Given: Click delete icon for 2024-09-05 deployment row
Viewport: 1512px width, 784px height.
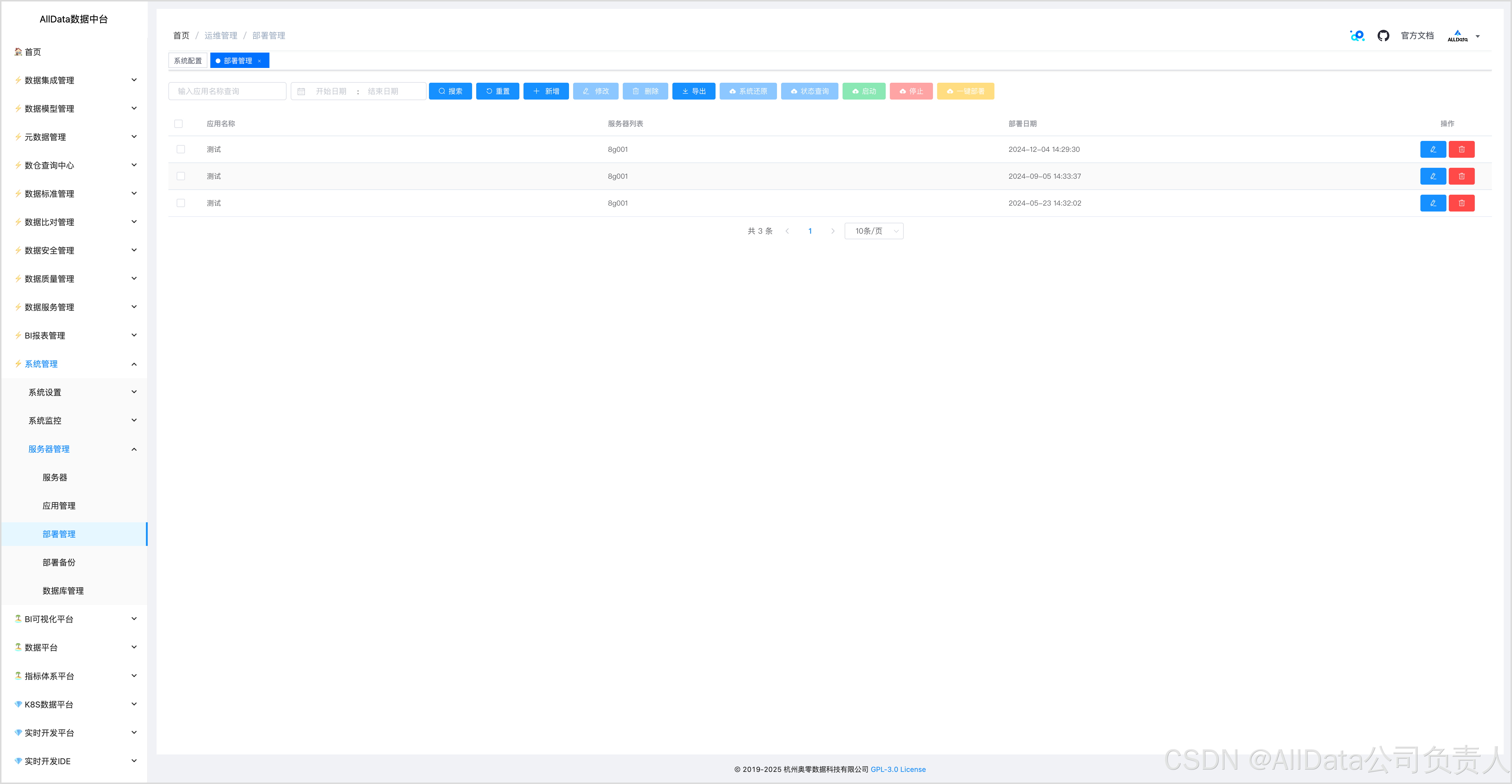Looking at the screenshot, I should pyautogui.click(x=1461, y=176).
